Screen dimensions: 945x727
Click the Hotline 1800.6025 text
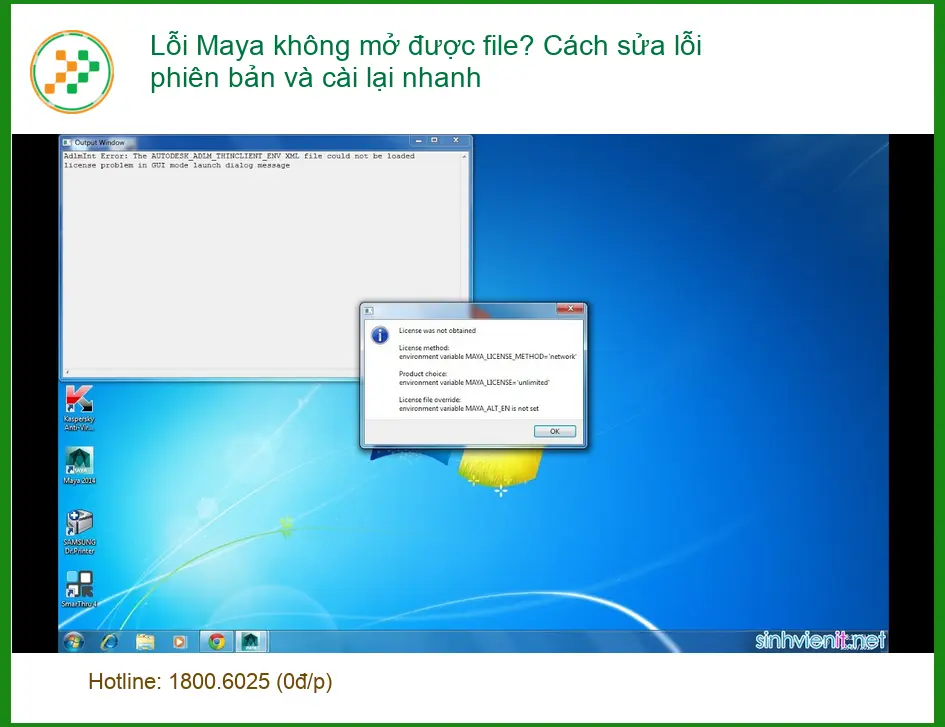[x=210, y=682]
